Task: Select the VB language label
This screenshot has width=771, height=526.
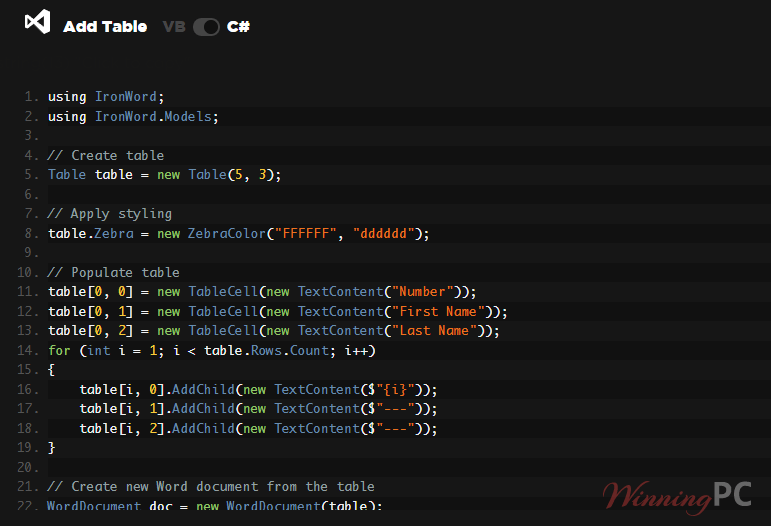Action: [x=174, y=27]
